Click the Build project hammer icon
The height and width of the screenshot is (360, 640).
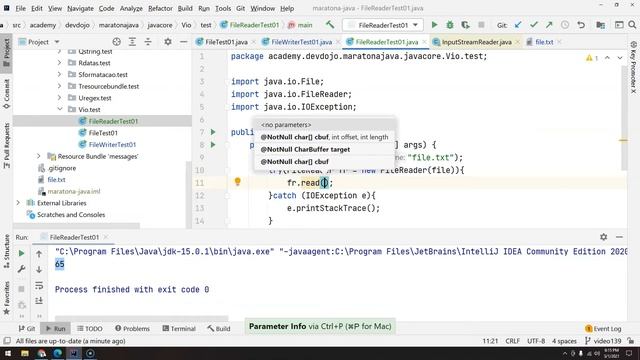330,25
